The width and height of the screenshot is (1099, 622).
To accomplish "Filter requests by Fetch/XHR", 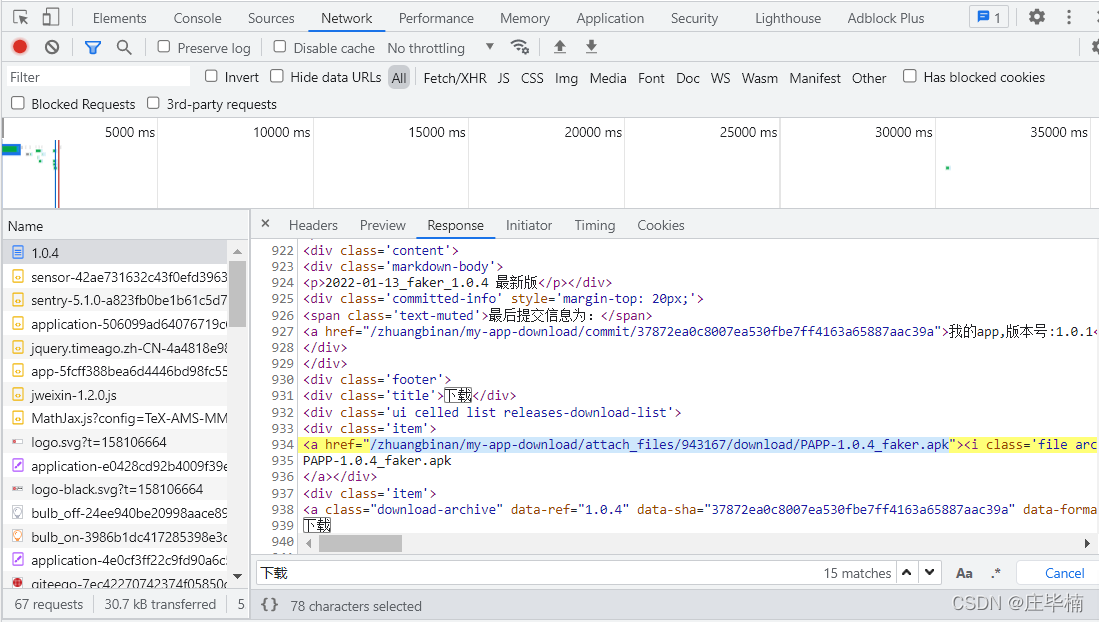I will click(455, 78).
